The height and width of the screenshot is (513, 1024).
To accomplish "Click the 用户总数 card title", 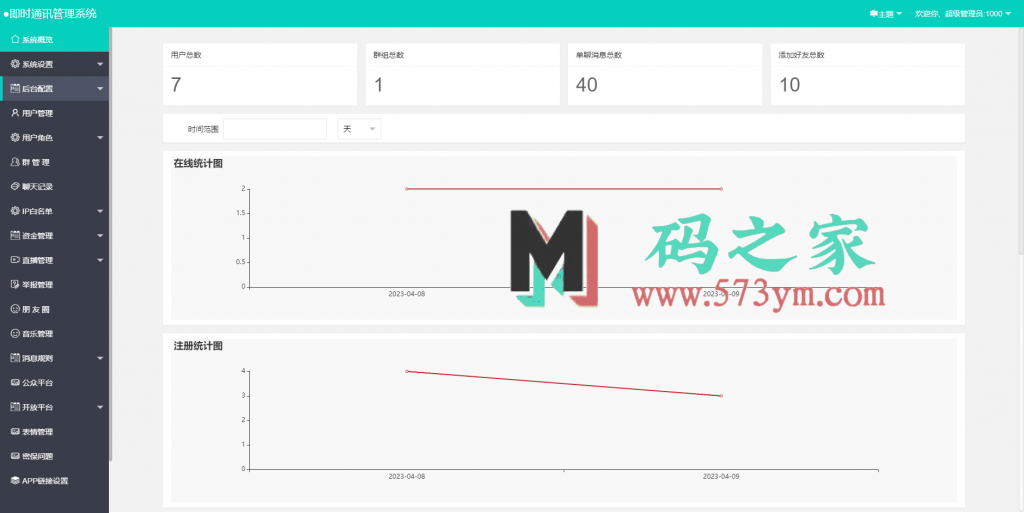I will click(x=186, y=55).
